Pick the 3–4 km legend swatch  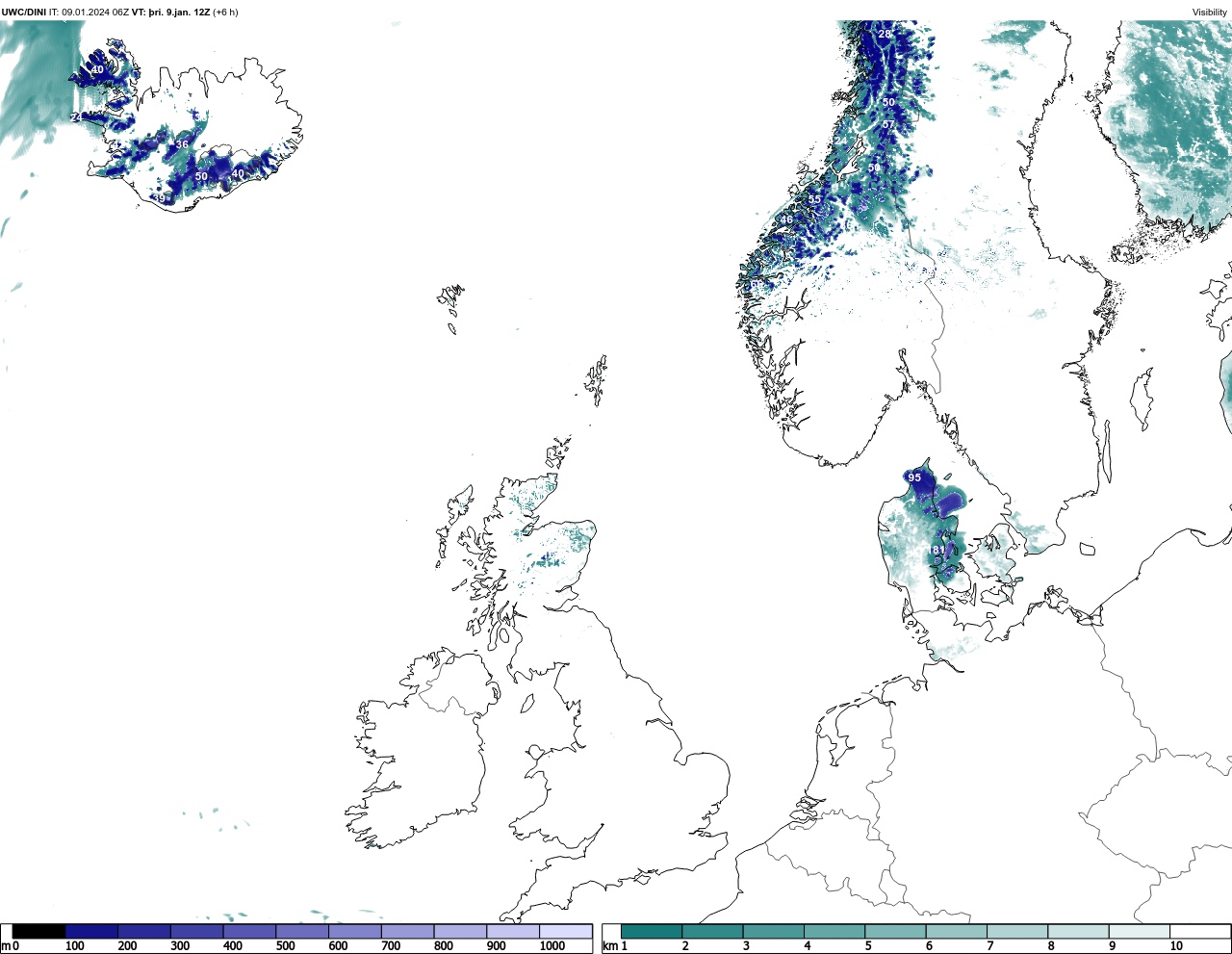click(x=773, y=932)
